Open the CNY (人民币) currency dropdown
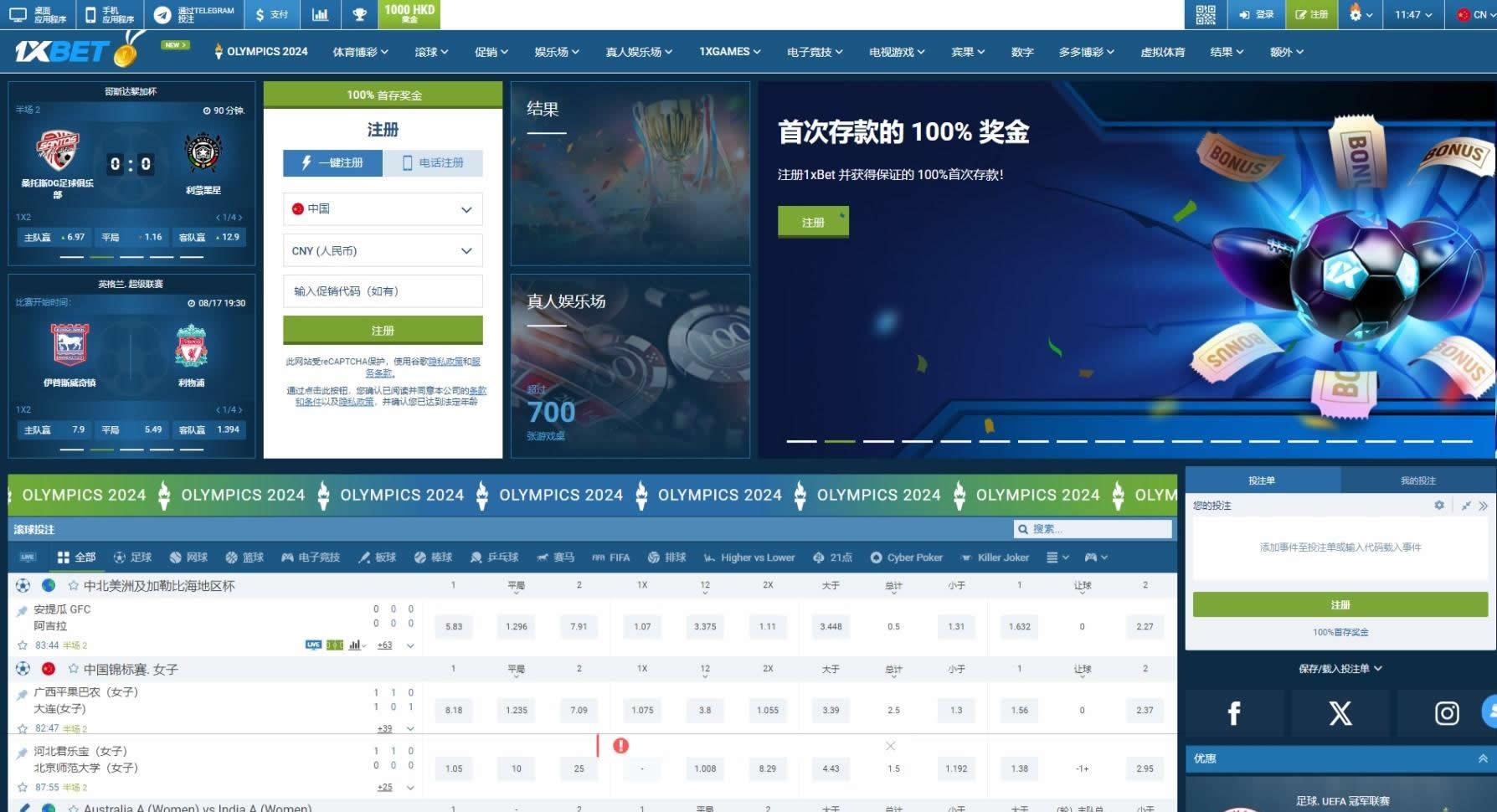The height and width of the screenshot is (812, 1497). tap(383, 250)
